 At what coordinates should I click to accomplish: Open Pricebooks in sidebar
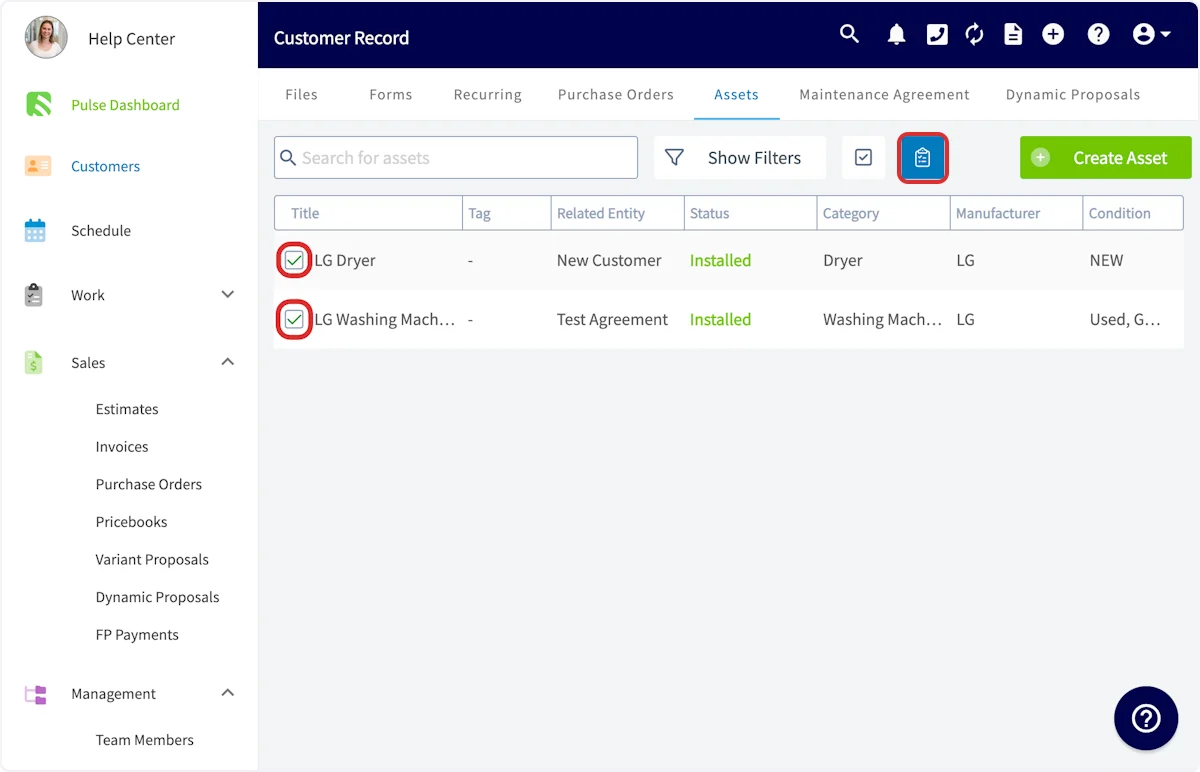131,522
